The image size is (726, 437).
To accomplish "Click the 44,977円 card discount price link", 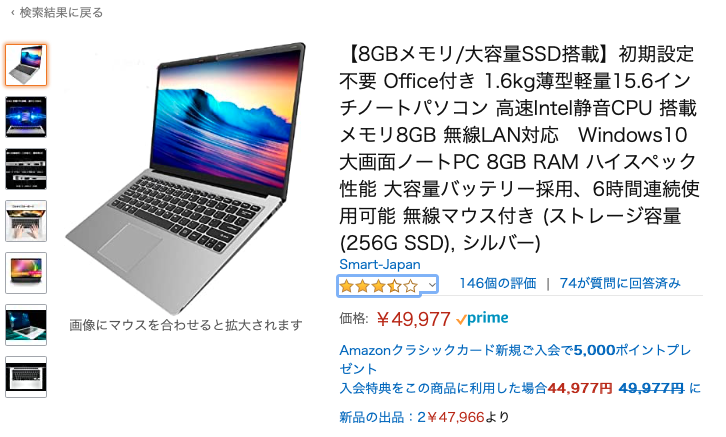I will point(580,388).
